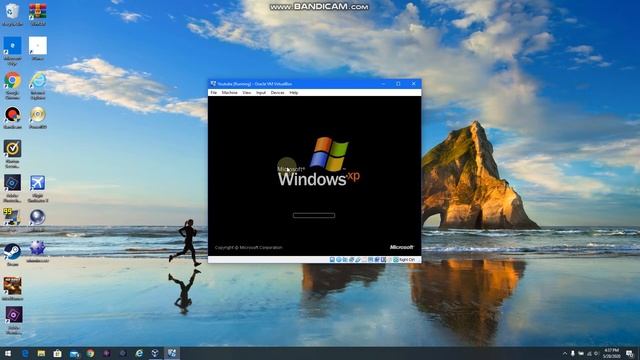This screenshot has width=640, height=360.
Task: Open the View menu in VirtualBox
Action: click(247, 93)
